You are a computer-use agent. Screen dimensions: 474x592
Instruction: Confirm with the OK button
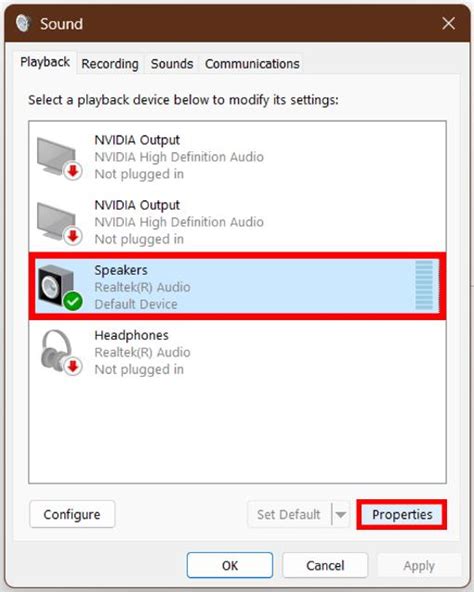[x=230, y=565]
